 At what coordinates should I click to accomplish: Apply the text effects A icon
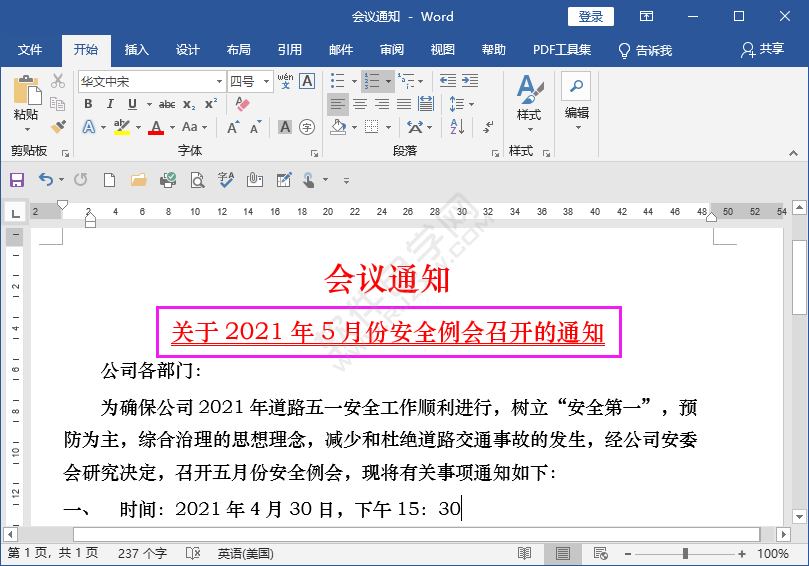coord(89,126)
